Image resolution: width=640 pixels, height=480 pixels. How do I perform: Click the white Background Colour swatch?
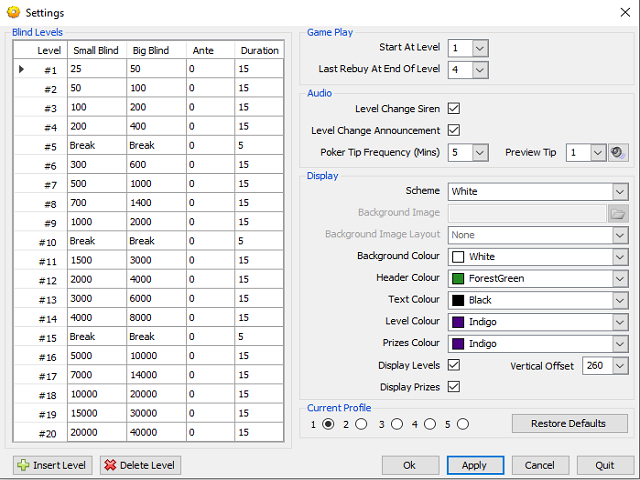click(458, 257)
